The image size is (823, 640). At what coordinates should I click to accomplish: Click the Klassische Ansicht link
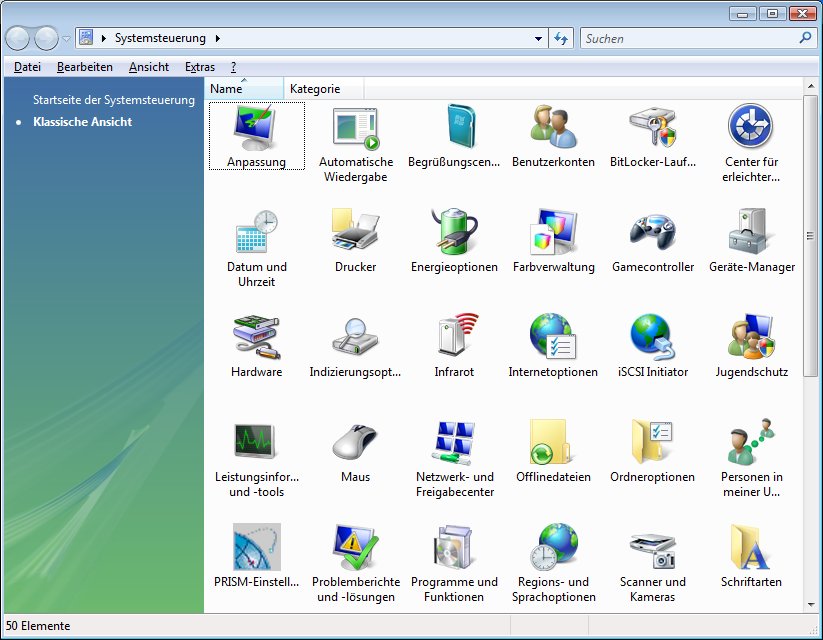click(x=82, y=122)
